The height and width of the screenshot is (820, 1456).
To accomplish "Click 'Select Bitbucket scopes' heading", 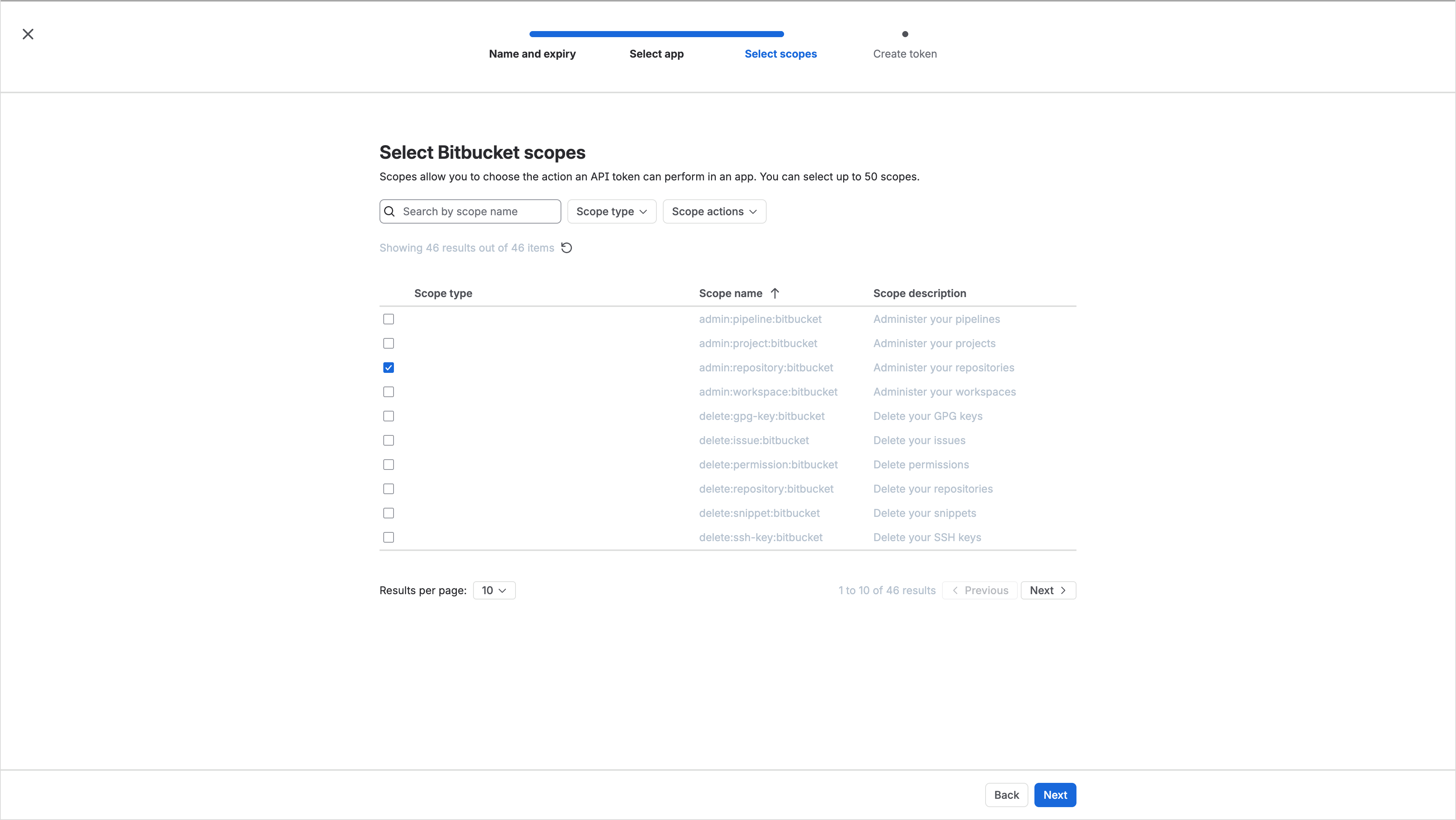I will click(x=482, y=153).
